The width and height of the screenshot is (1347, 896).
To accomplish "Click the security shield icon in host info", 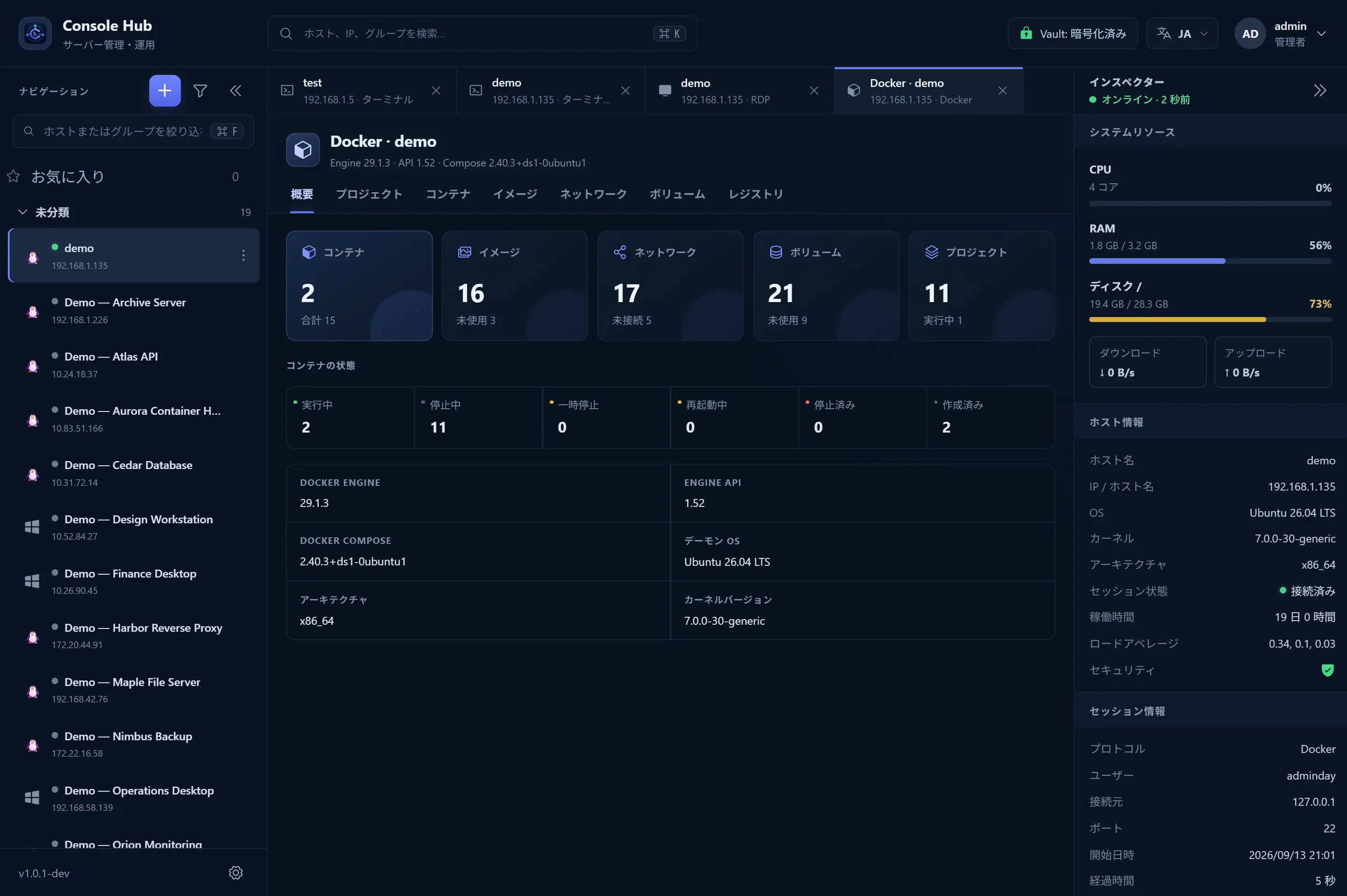I will (1327, 670).
